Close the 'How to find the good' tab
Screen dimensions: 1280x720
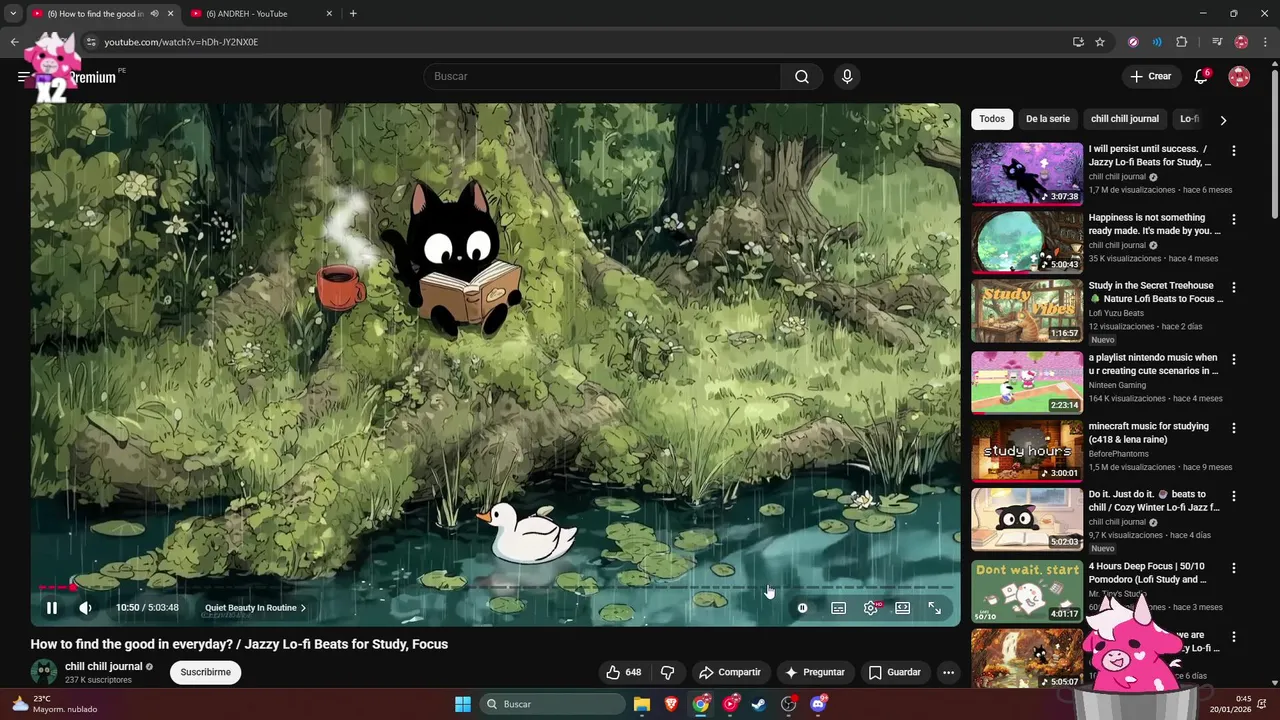[x=170, y=14]
